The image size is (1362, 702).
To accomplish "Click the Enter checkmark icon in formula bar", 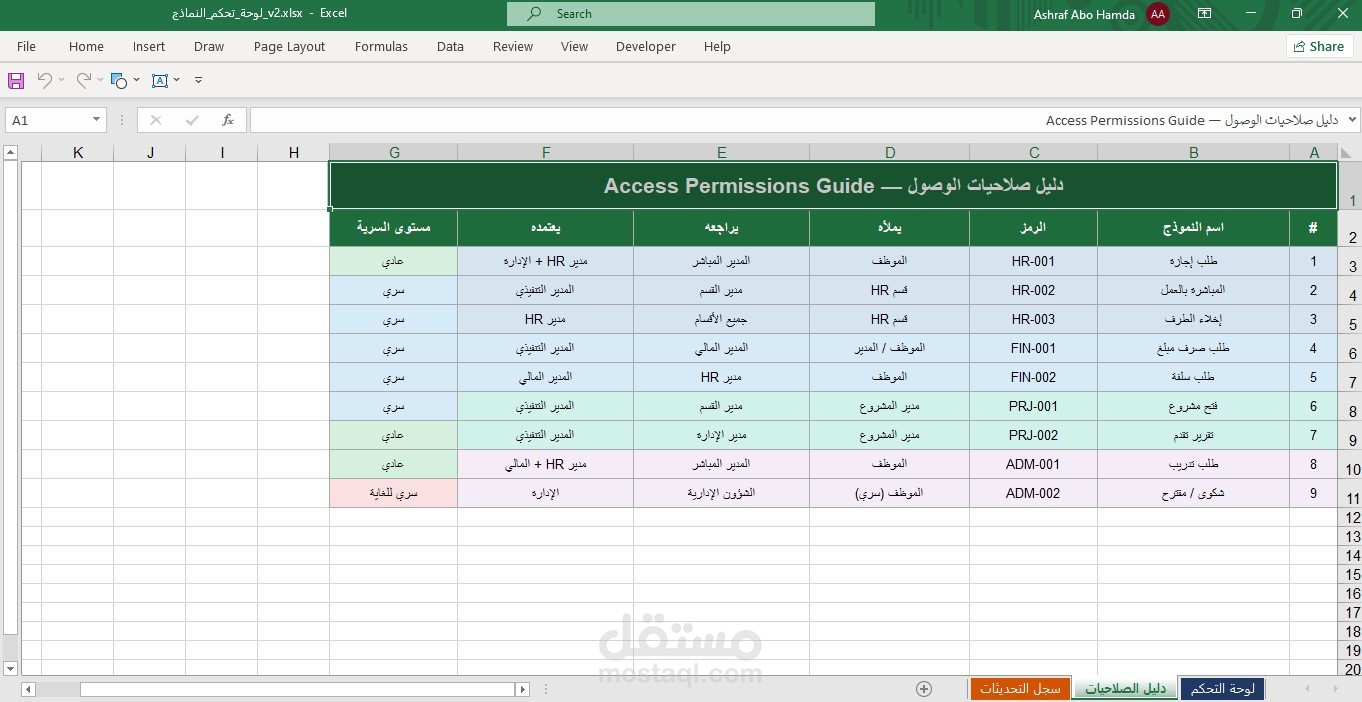I will point(192,120).
